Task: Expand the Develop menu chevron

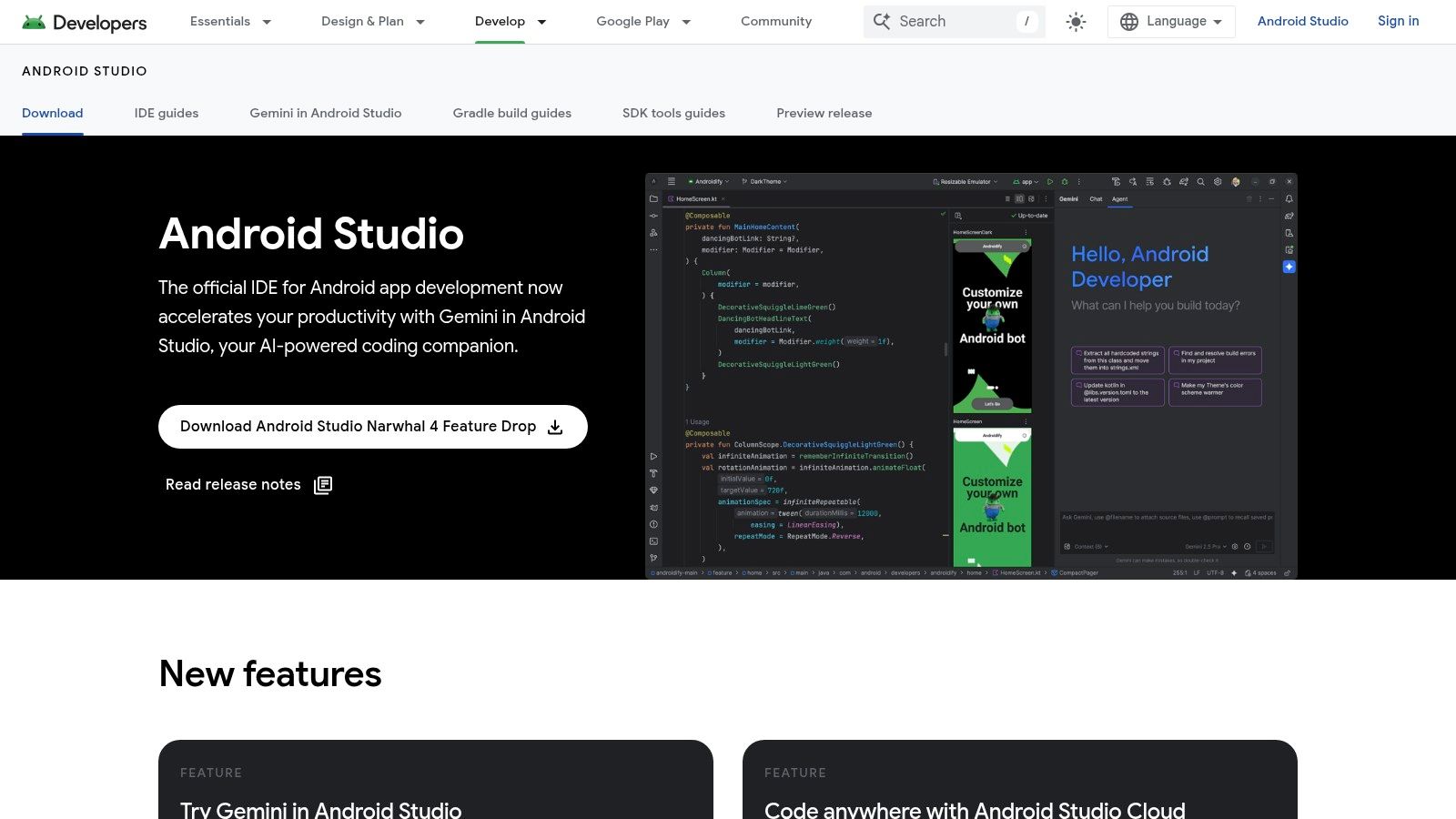Action: pos(541,22)
